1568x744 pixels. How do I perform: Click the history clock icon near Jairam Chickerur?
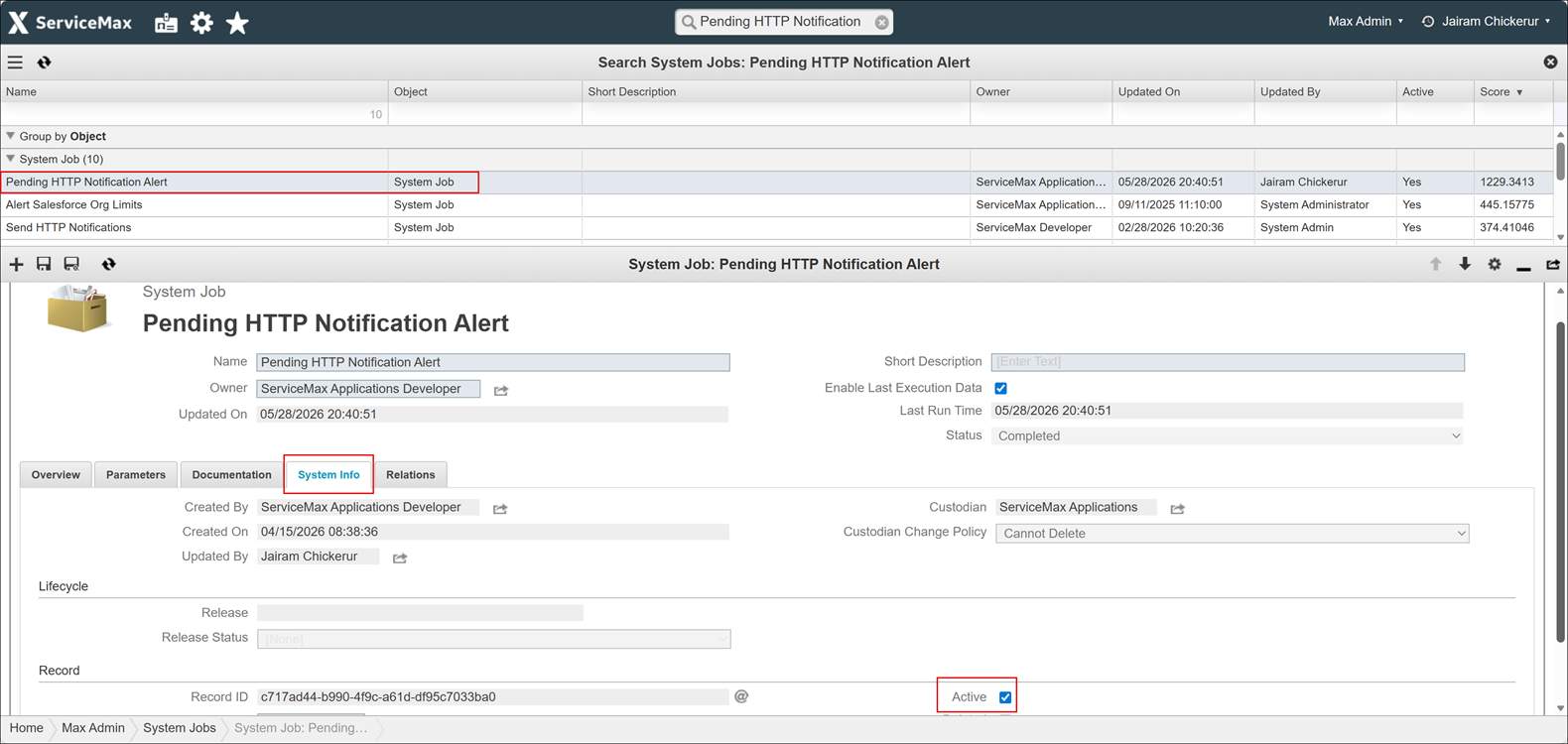click(1428, 22)
